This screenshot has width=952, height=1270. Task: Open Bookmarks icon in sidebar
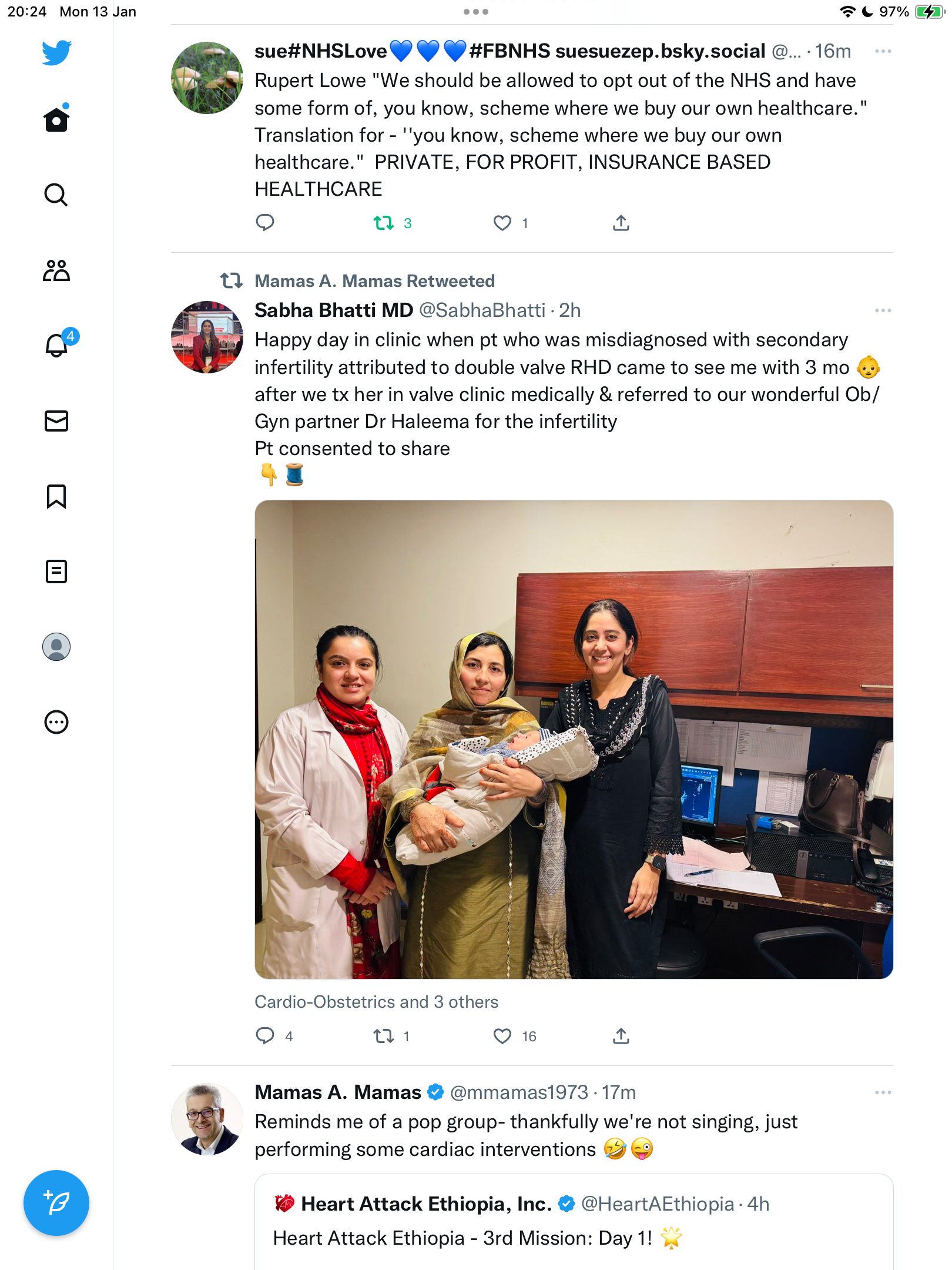pos(56,496)
